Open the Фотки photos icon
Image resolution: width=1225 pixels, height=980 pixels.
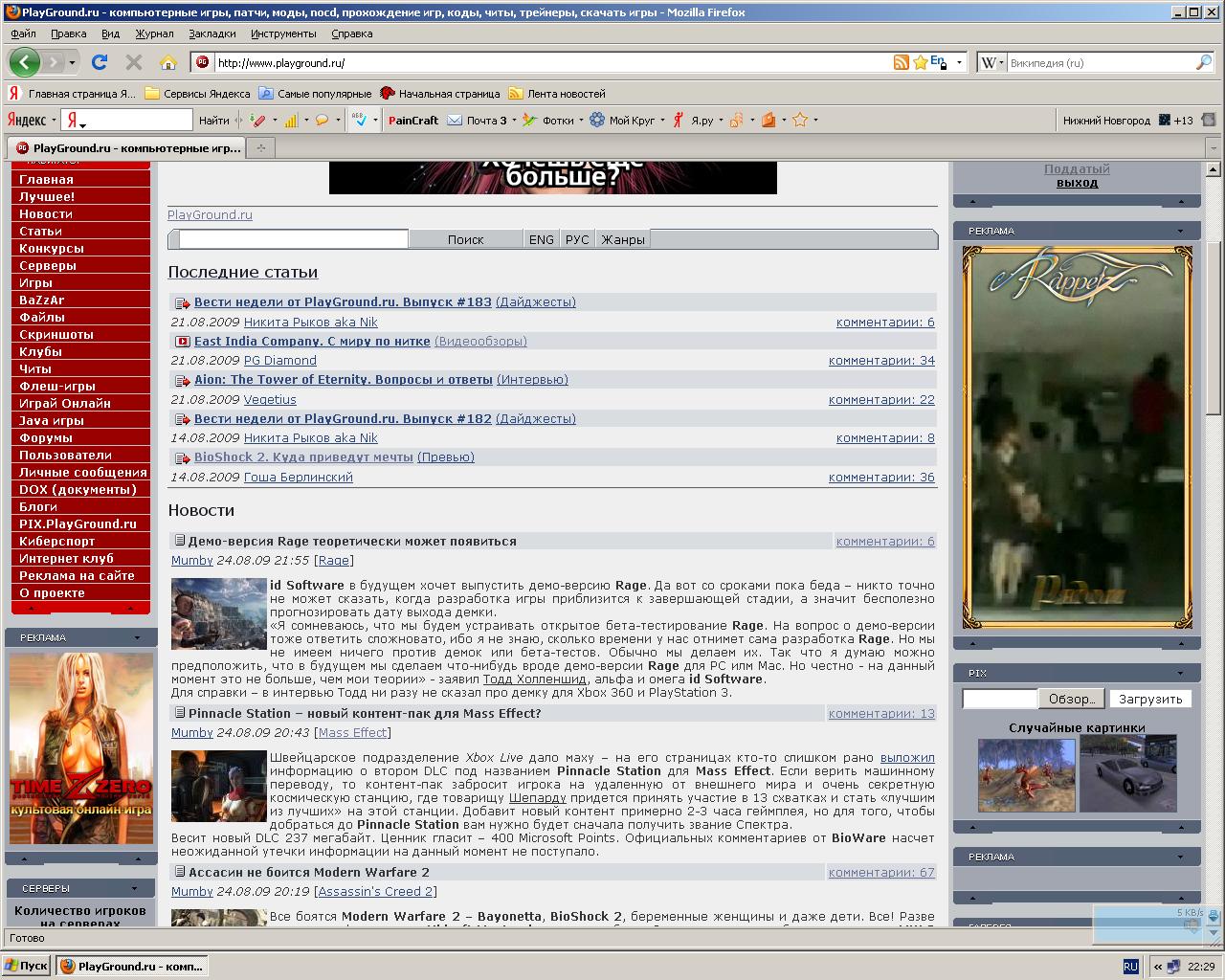(x=530, y=120)
